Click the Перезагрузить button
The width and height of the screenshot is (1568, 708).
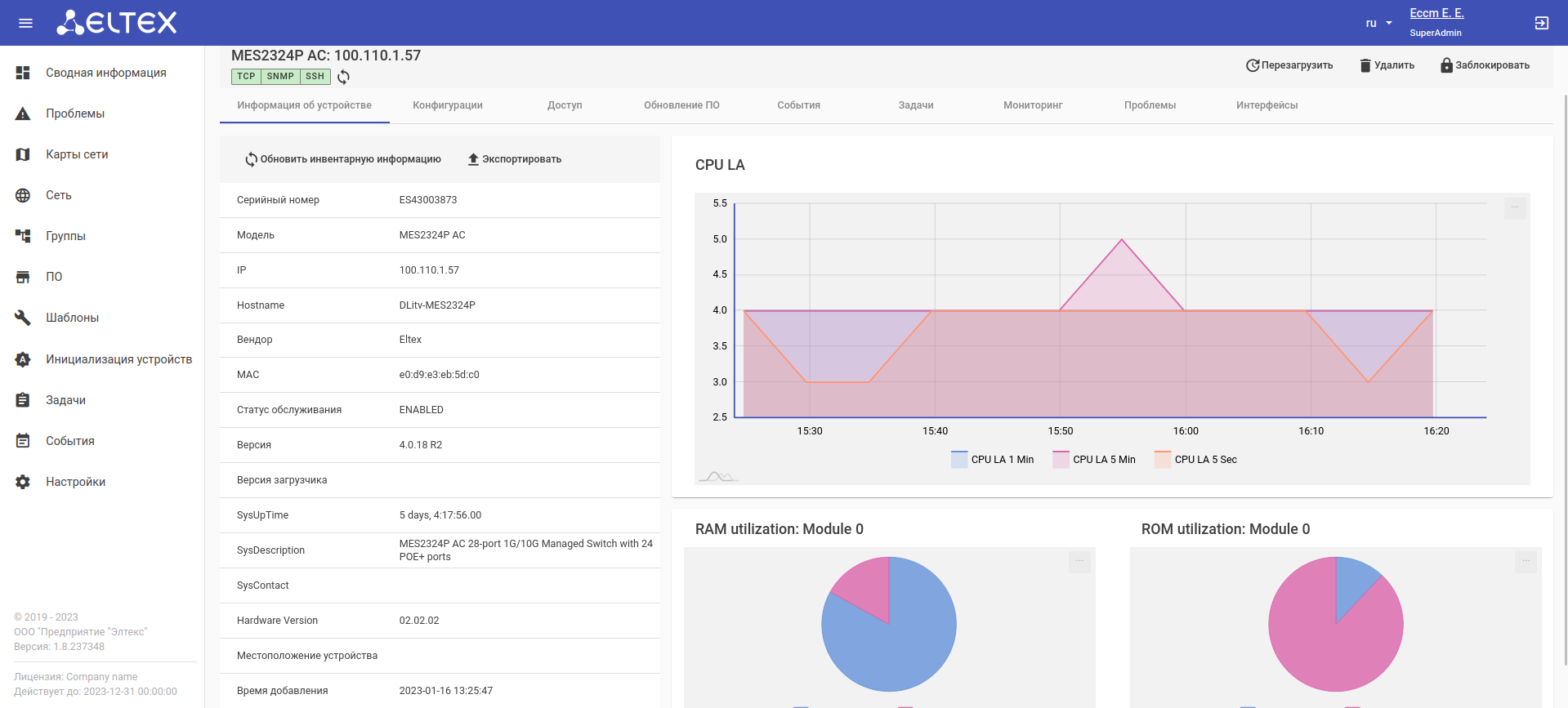tap(1289, 65)
